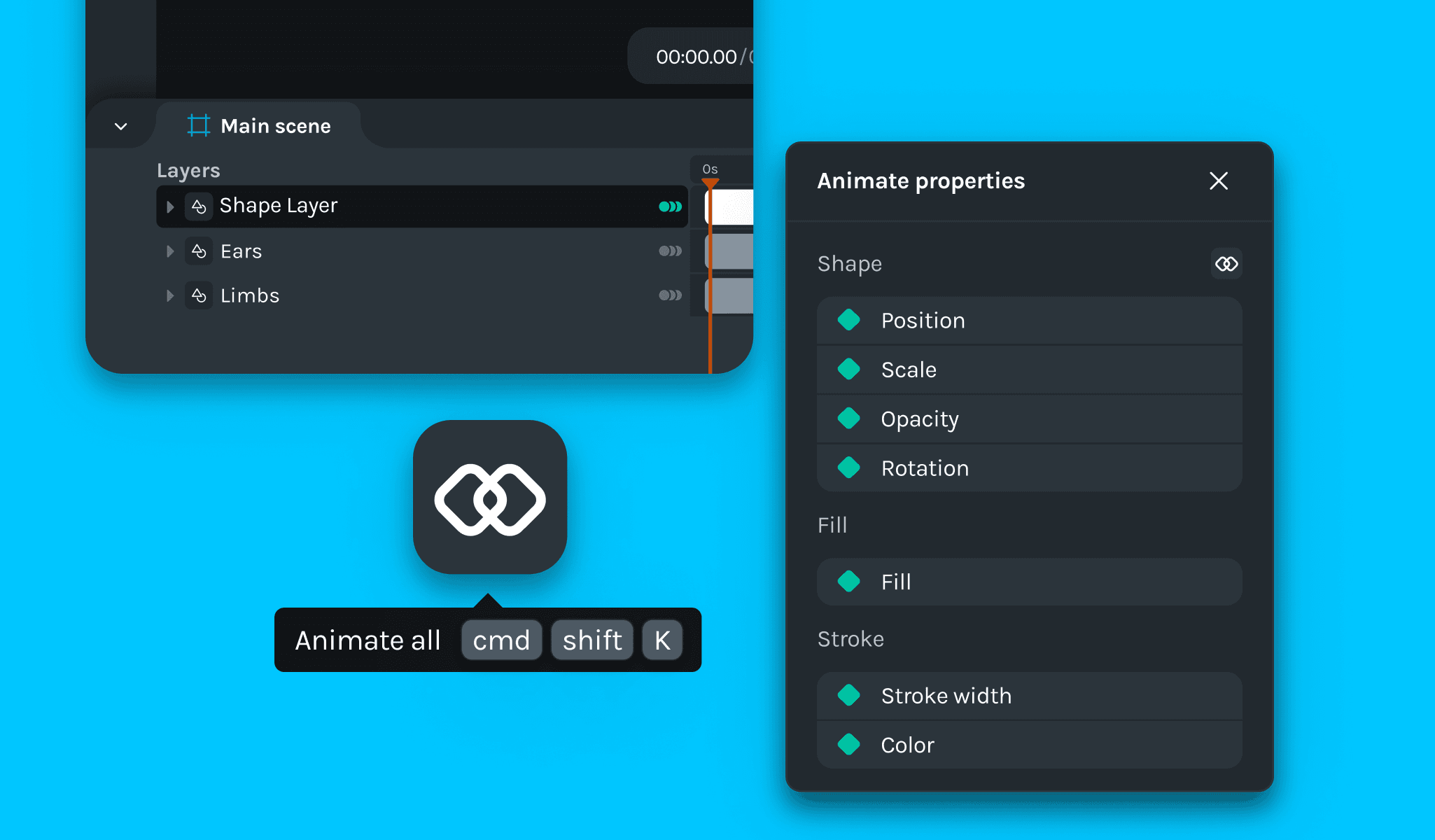Expand the Ears layer
Viewport: 1435px width, 840px height.
point(169,251)
